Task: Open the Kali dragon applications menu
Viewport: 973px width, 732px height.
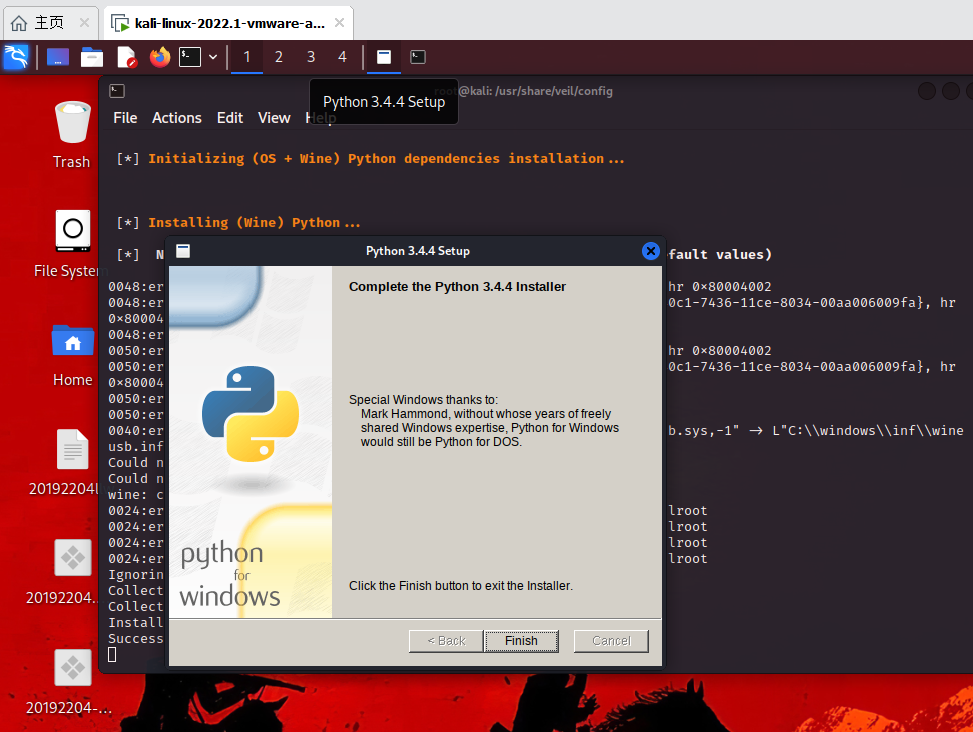Action: (x=16, y=57)
